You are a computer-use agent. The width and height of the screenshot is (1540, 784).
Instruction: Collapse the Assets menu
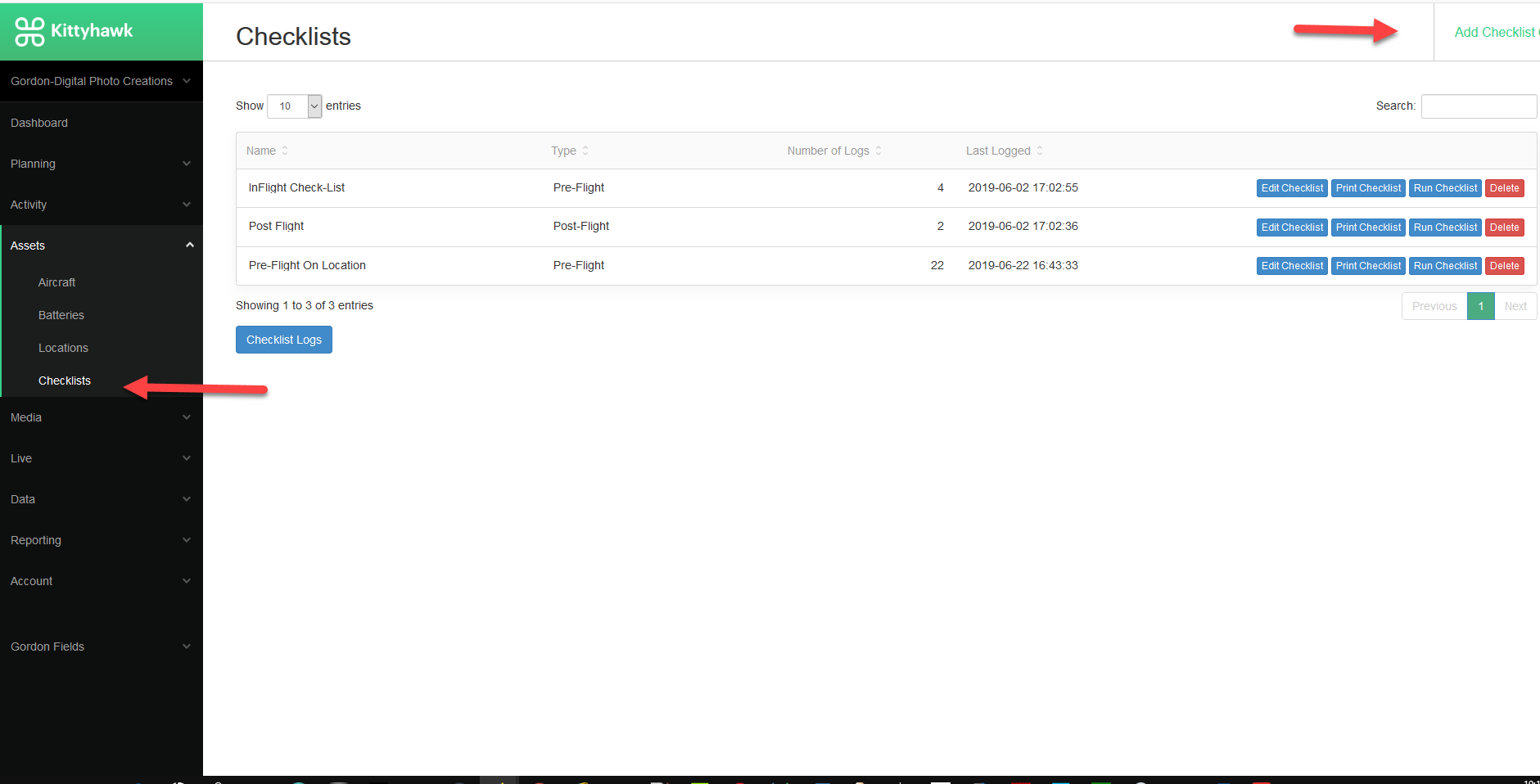click(101, 246)
